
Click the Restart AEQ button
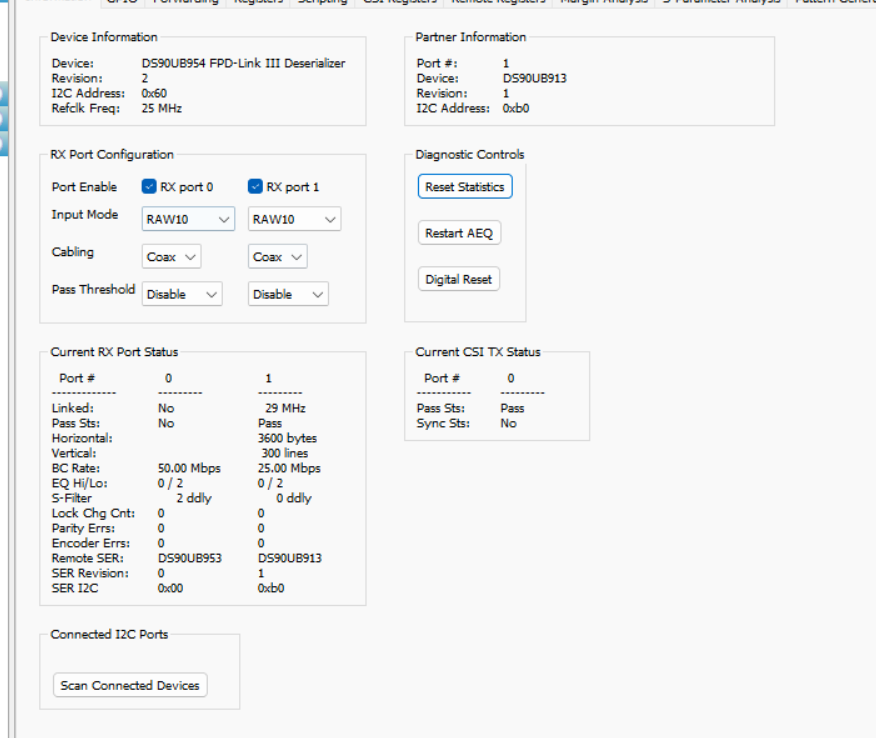pos(459,233)
